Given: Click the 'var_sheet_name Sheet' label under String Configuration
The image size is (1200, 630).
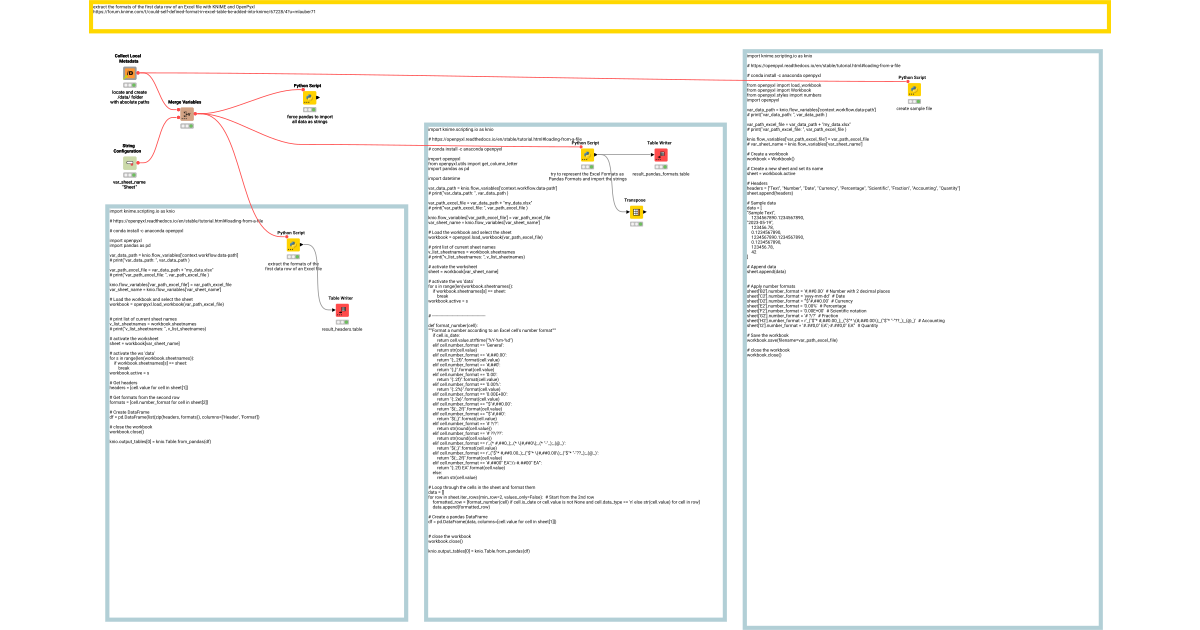Looking at the screenshot, I should (128, 184).
